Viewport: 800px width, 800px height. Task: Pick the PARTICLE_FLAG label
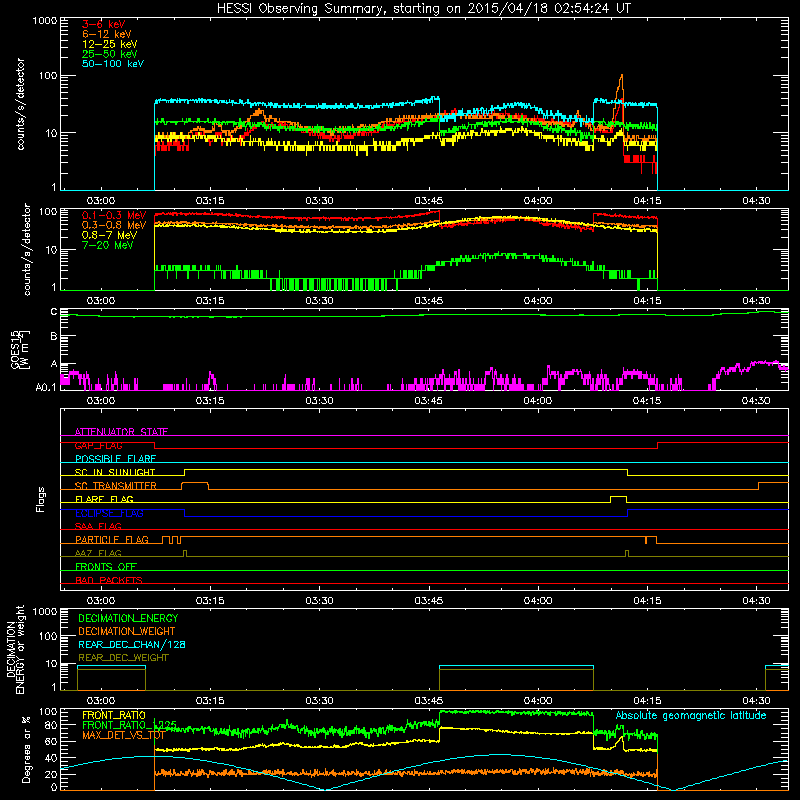[112, 539]
